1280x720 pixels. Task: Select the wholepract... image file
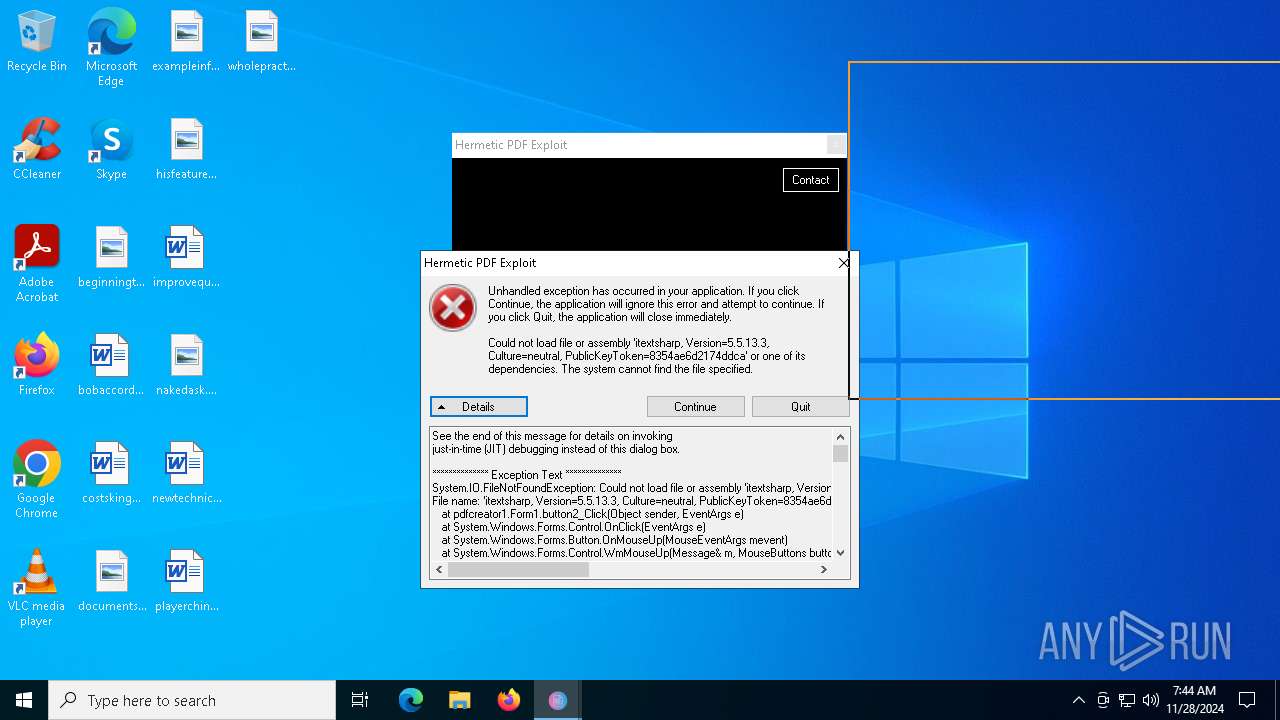tap(261, 42)
